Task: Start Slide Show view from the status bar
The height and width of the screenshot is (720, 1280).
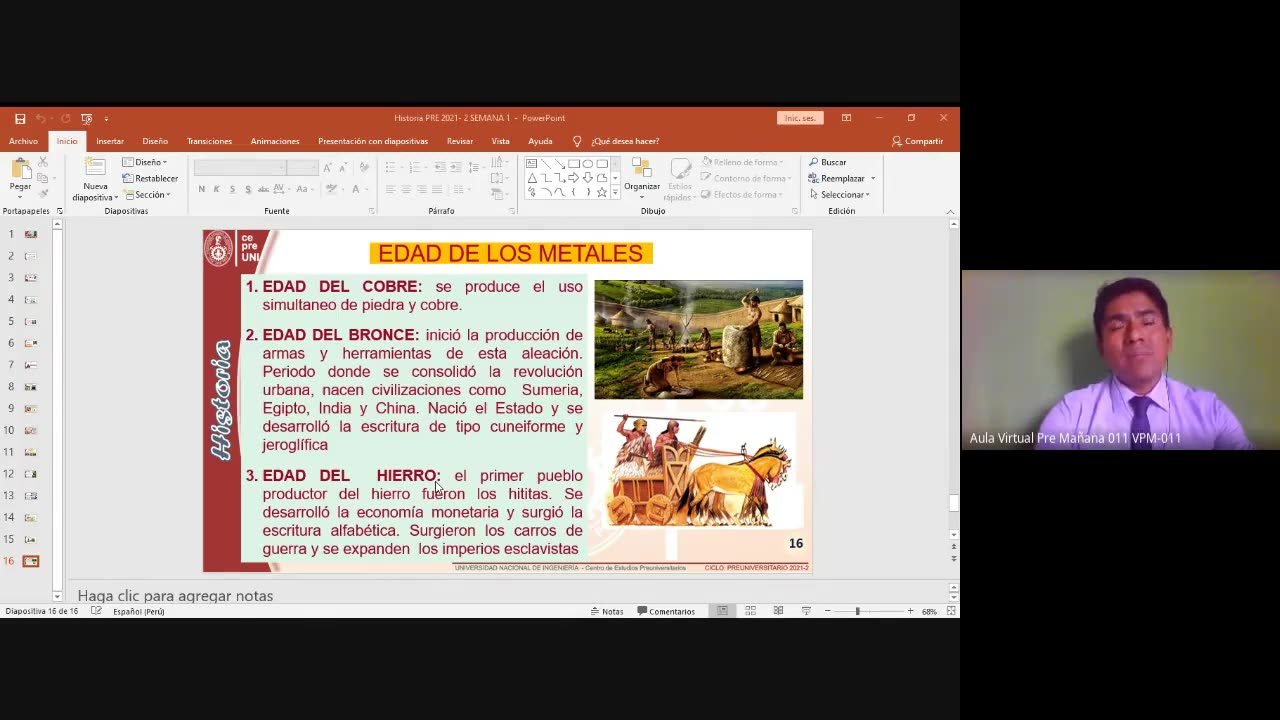Action: (806, 611)
